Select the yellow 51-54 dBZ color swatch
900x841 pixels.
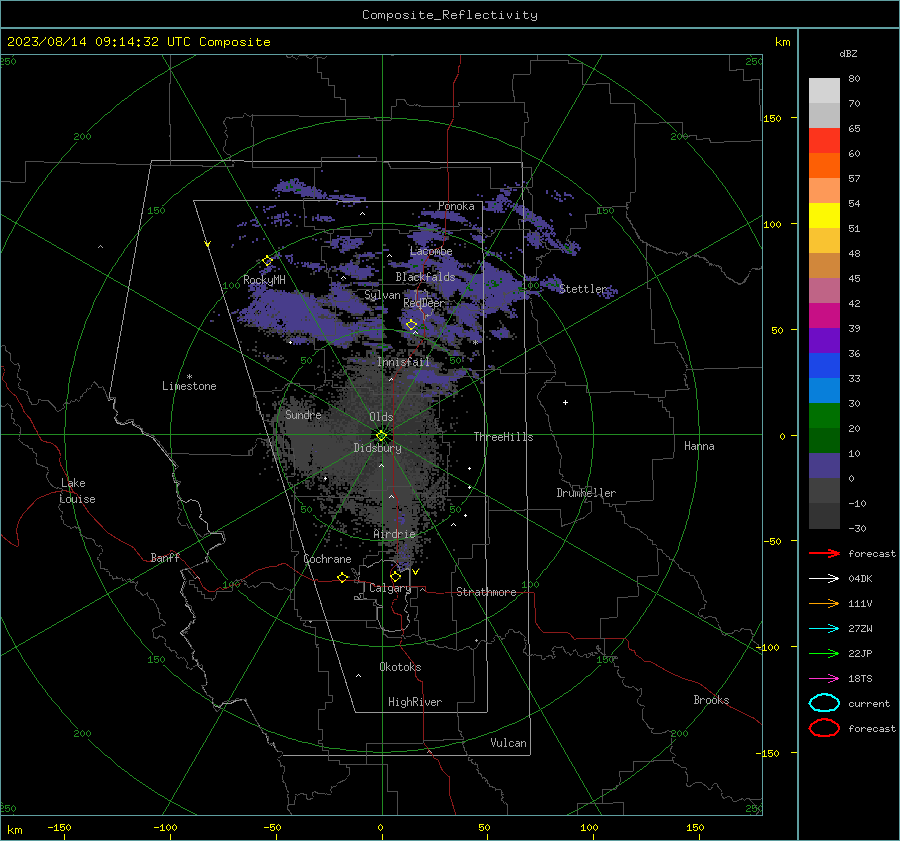(x=824, y=216)
